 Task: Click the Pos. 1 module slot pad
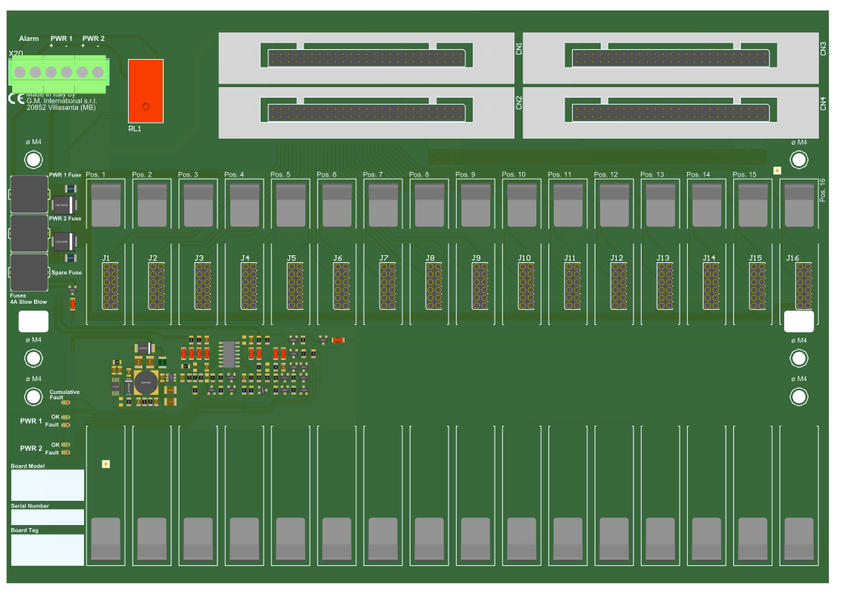tap(105, 210)
